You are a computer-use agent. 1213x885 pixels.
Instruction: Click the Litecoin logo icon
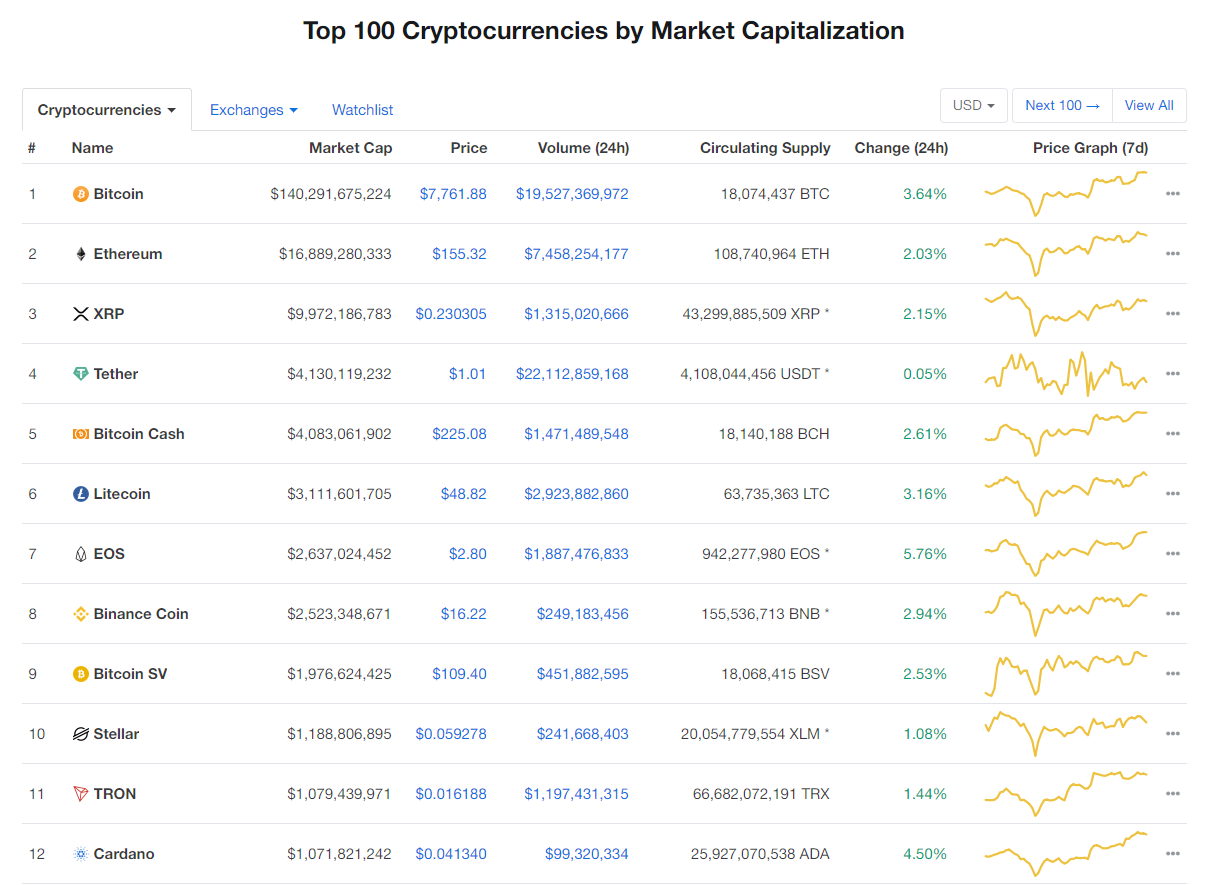tap(81, 494)
